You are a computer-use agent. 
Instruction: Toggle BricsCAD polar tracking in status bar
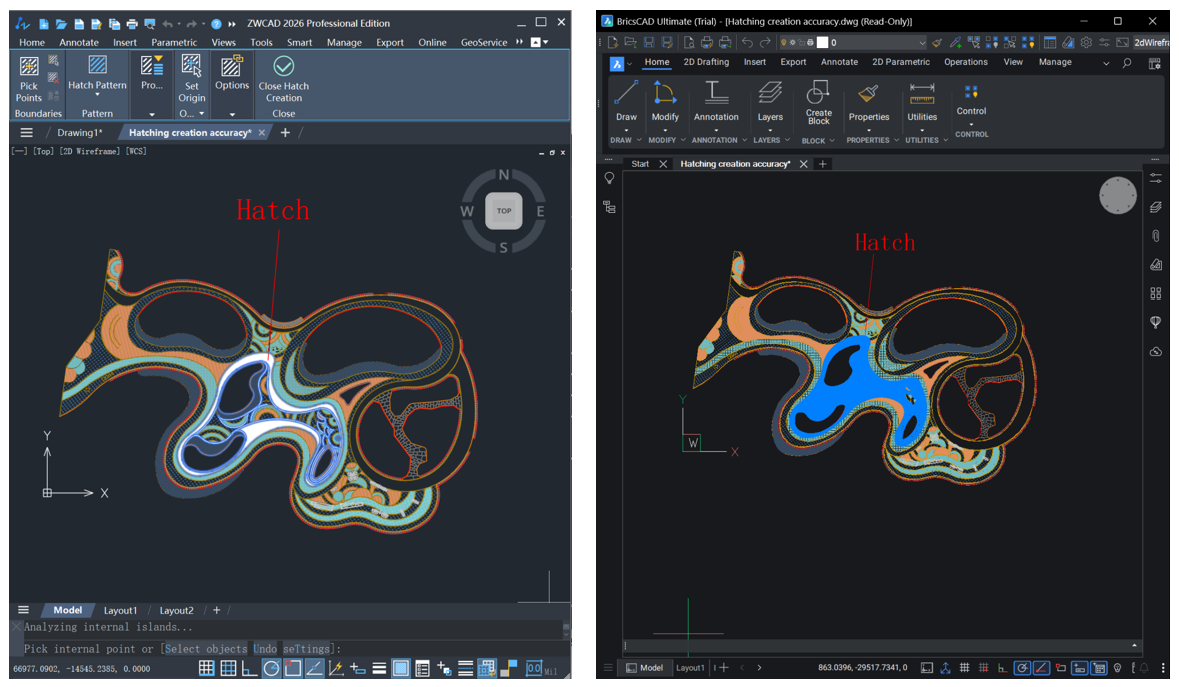(x=1022, y=667)
